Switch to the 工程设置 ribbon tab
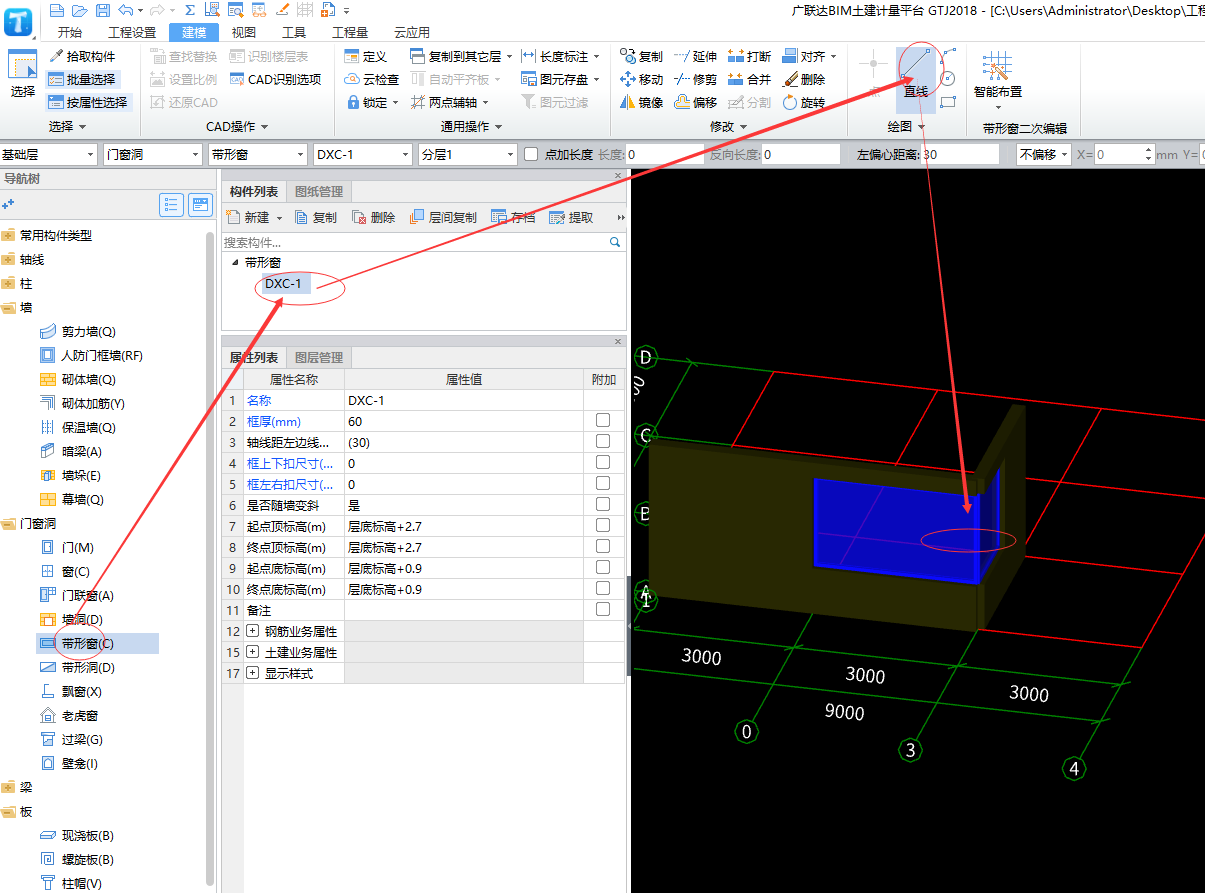 [x=132, y=32]
